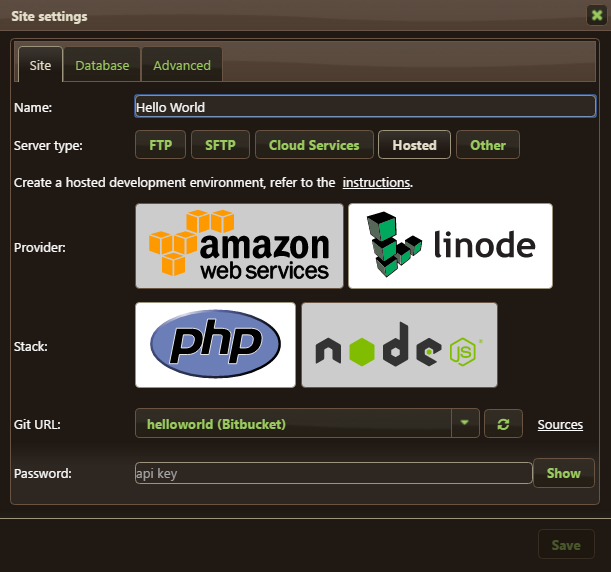Choose Amazon Web Services as provider
This screenshot has width=611, height=572.
pos(239,246)
